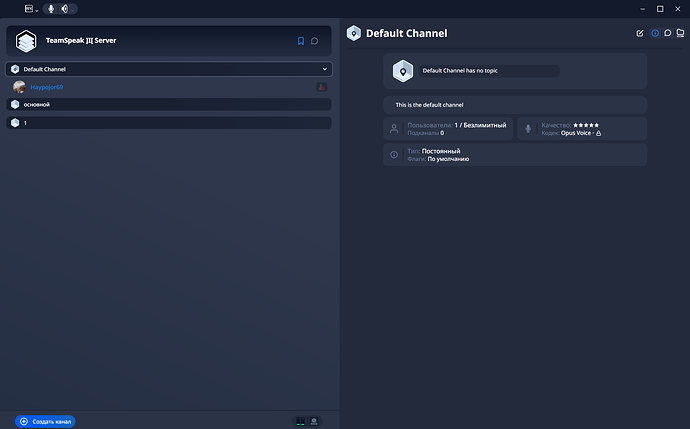
Task: Click the info circle icon in type card
Action: pos(394,155)
